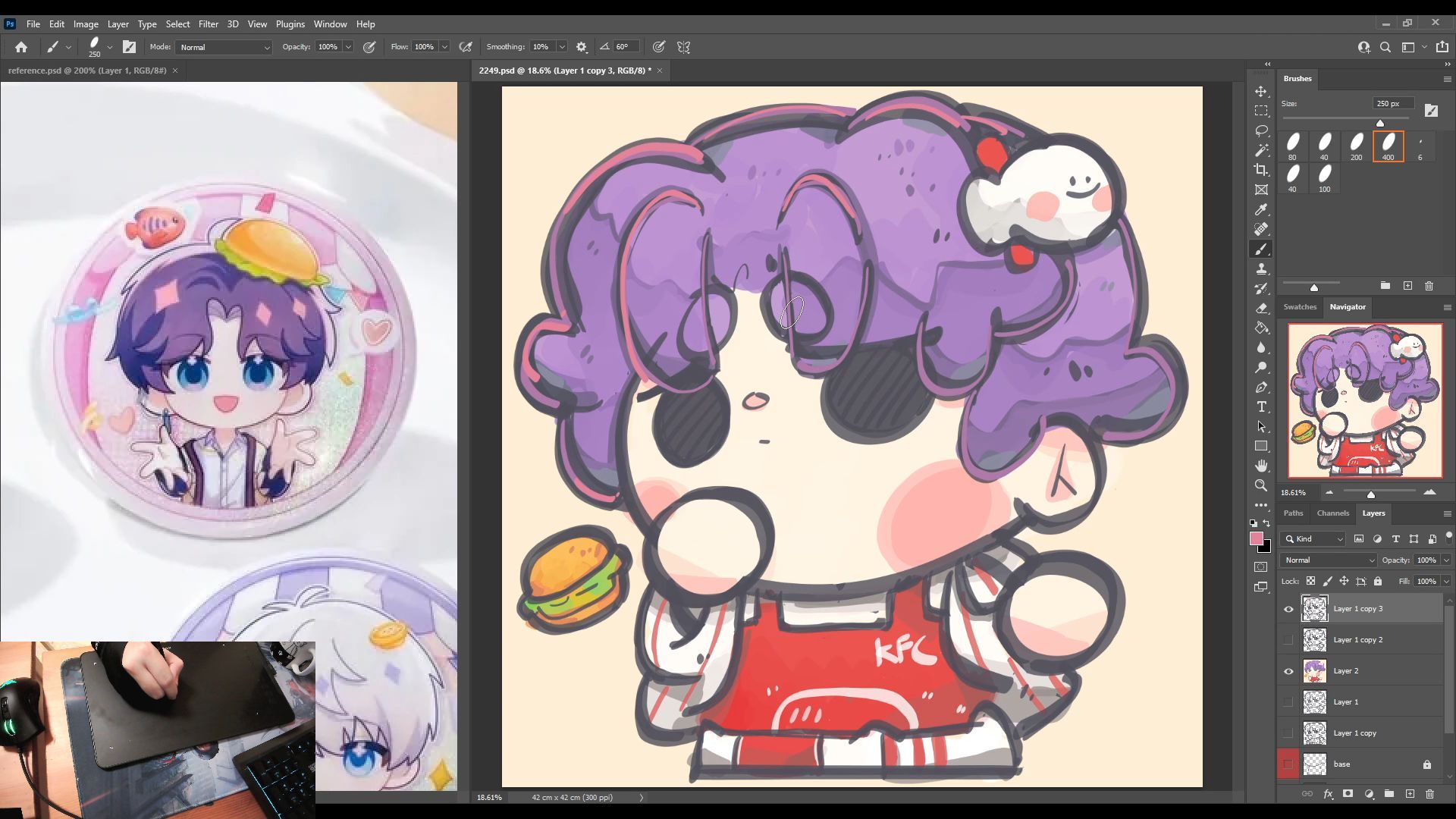Select the Eraser tool
Screen dimensions: 1456x819
pos(1261,308)
